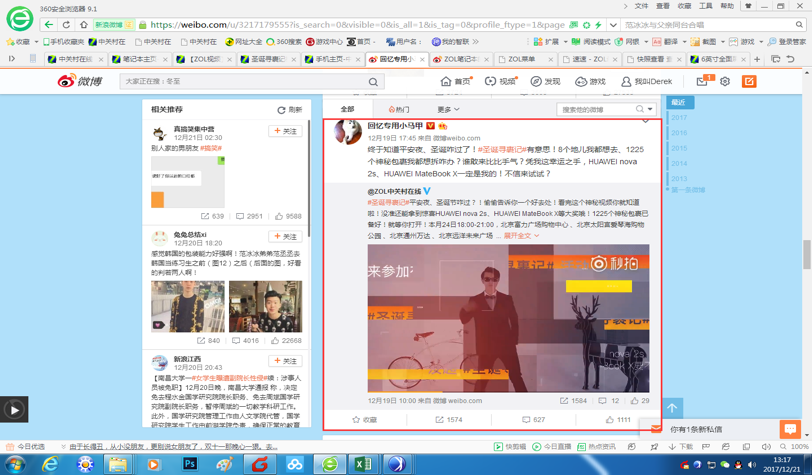
Task: Open the 截图 screenshot tool
Action: pos(703,41)
